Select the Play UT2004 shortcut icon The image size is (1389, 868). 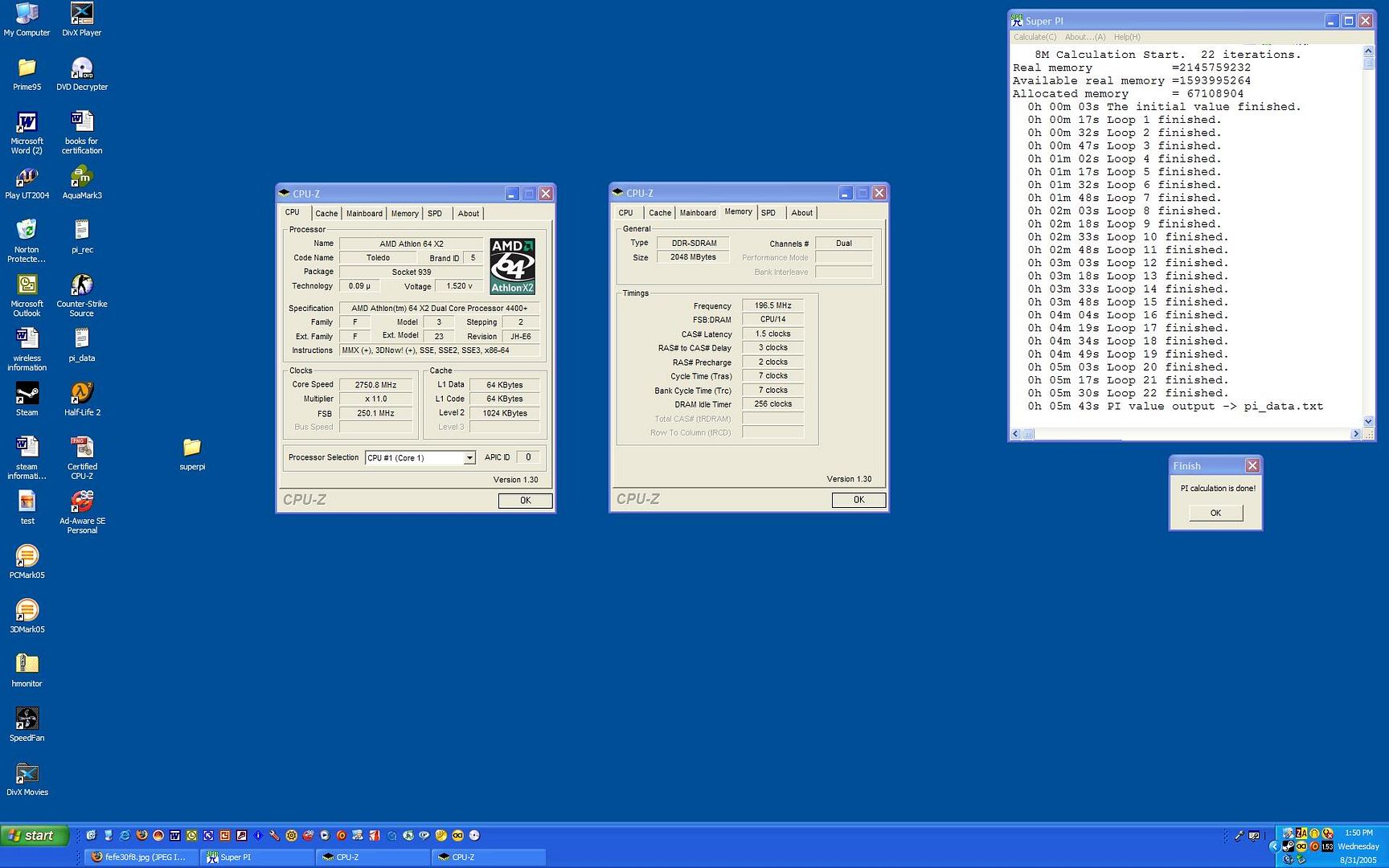pyautogui.click(x=27, y=182)
